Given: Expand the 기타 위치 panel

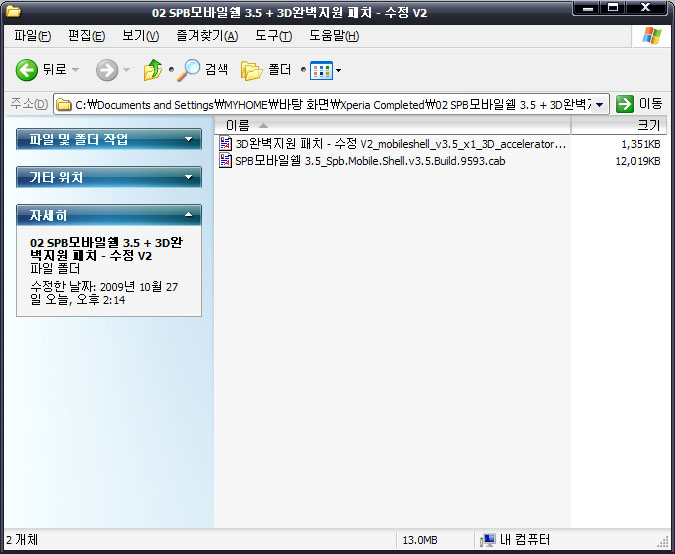Looking at the screenshot, I should point(188,178).
